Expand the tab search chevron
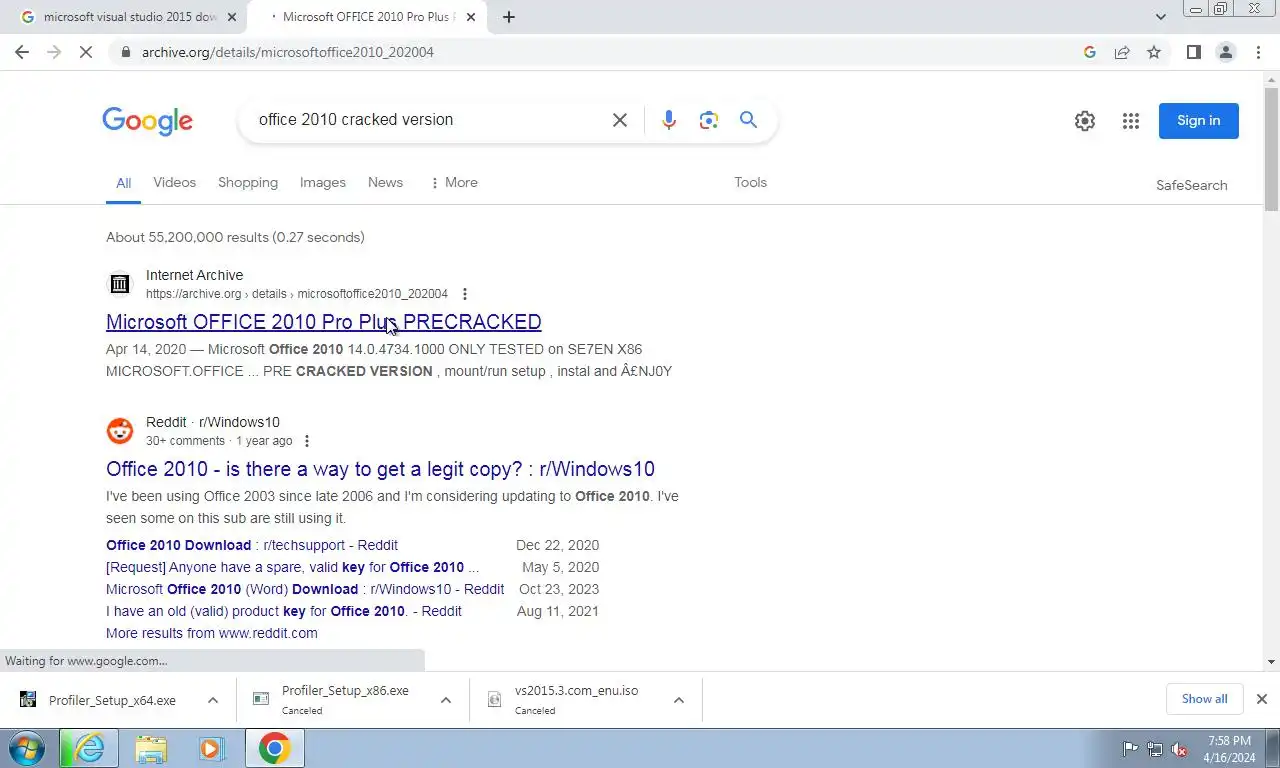Viewport: 1280px width, 768px height. [x=1160, y=17]
